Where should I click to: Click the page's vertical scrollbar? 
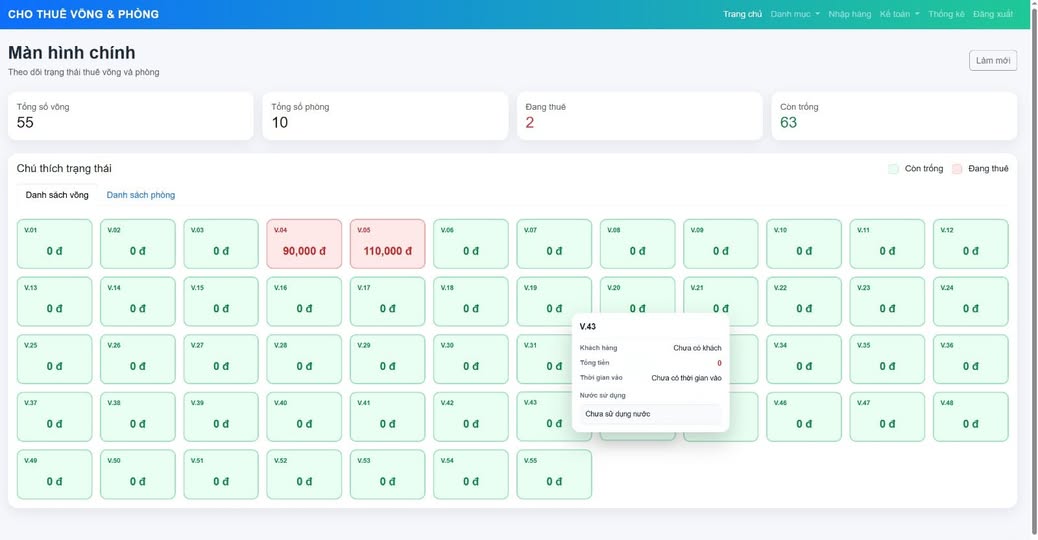pos(1033,270)
